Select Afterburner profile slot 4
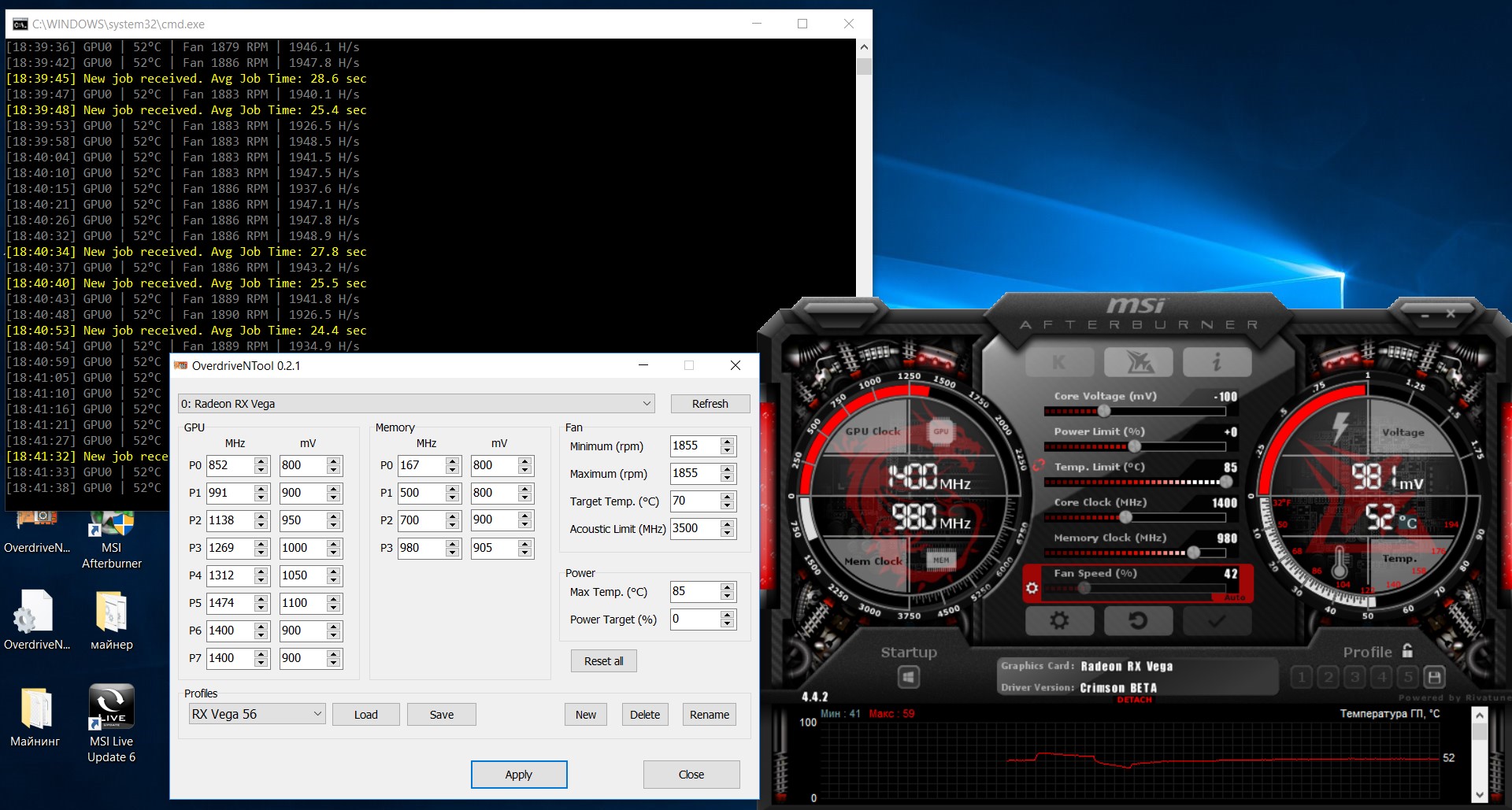Viewport: 1512px width, 810px height. [1382, 677]
